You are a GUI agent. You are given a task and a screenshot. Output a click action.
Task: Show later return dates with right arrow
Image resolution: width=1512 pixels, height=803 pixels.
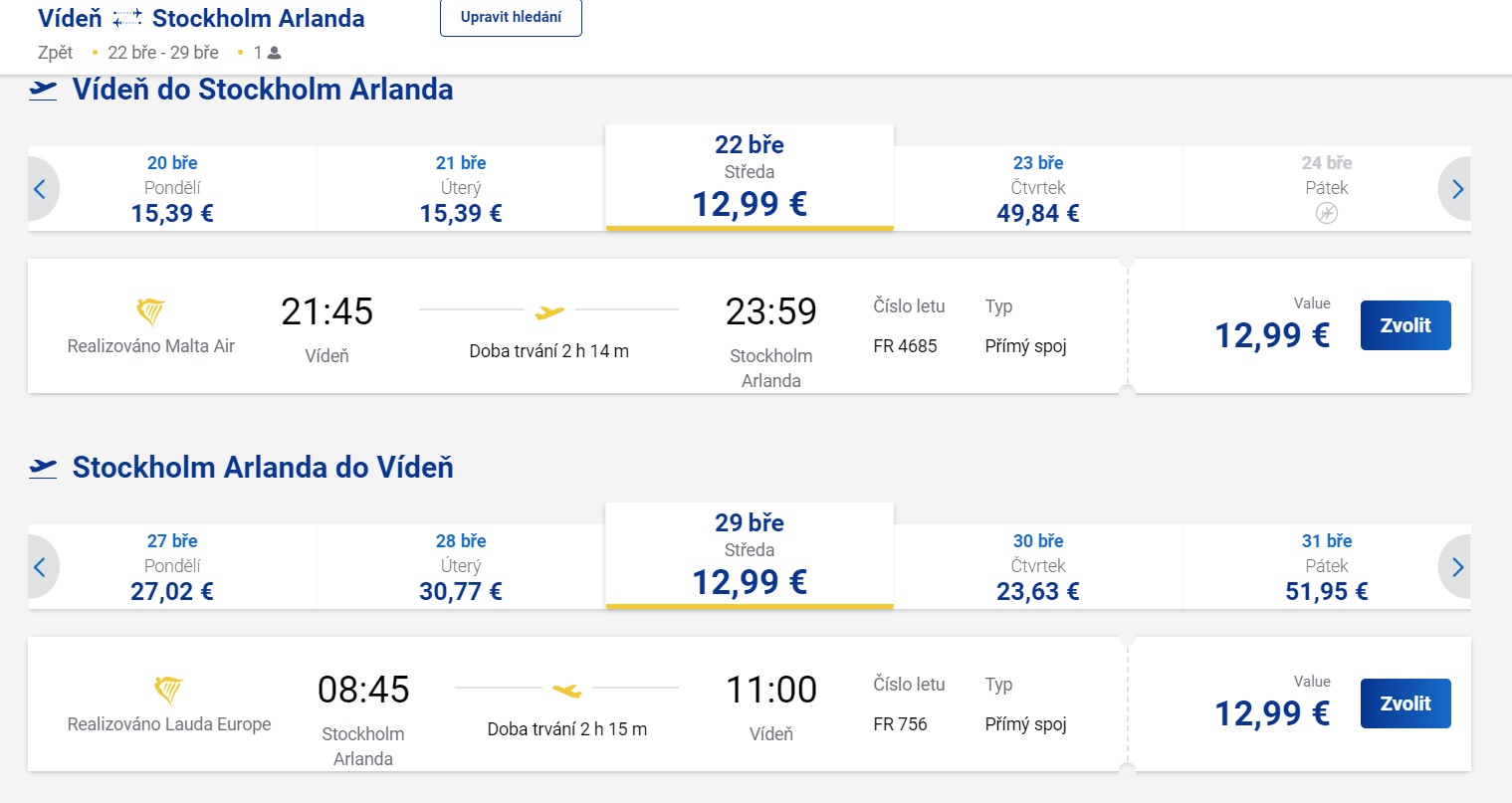tap(1457, 567)
